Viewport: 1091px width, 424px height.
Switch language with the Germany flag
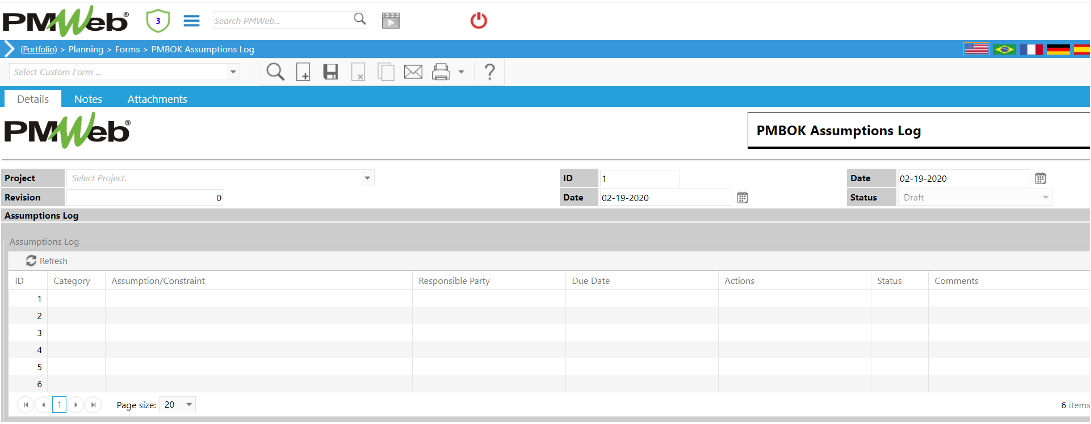[1058, 49]
